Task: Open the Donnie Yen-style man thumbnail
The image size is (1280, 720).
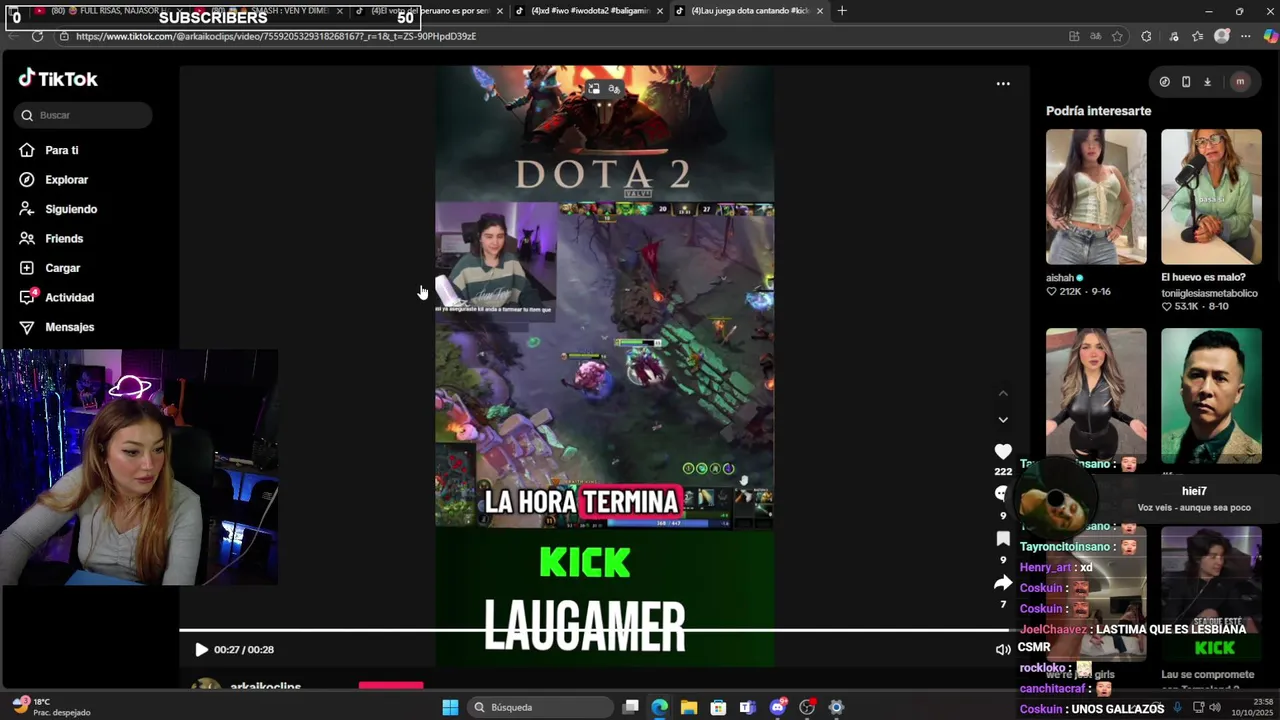Action: coord(1211,395)
